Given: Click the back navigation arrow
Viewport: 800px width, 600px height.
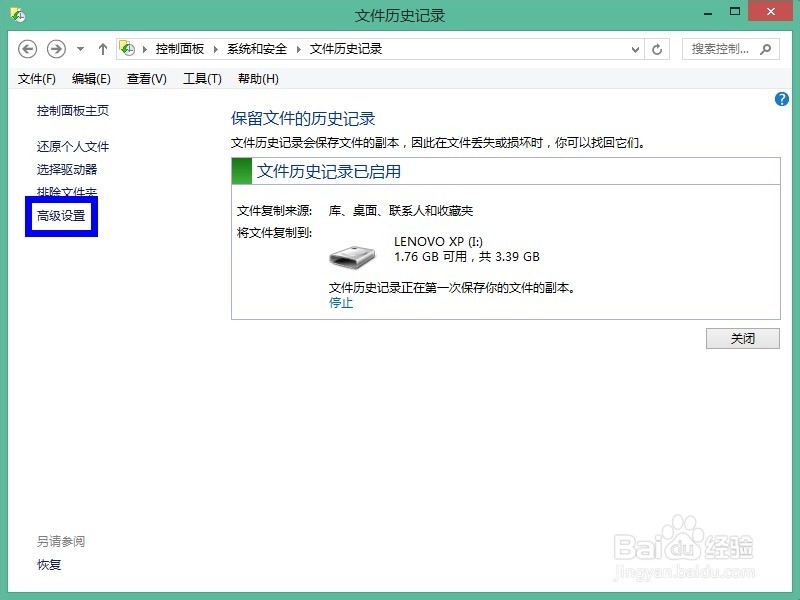Looking at the screenshot, I should [x=27, y=48].
